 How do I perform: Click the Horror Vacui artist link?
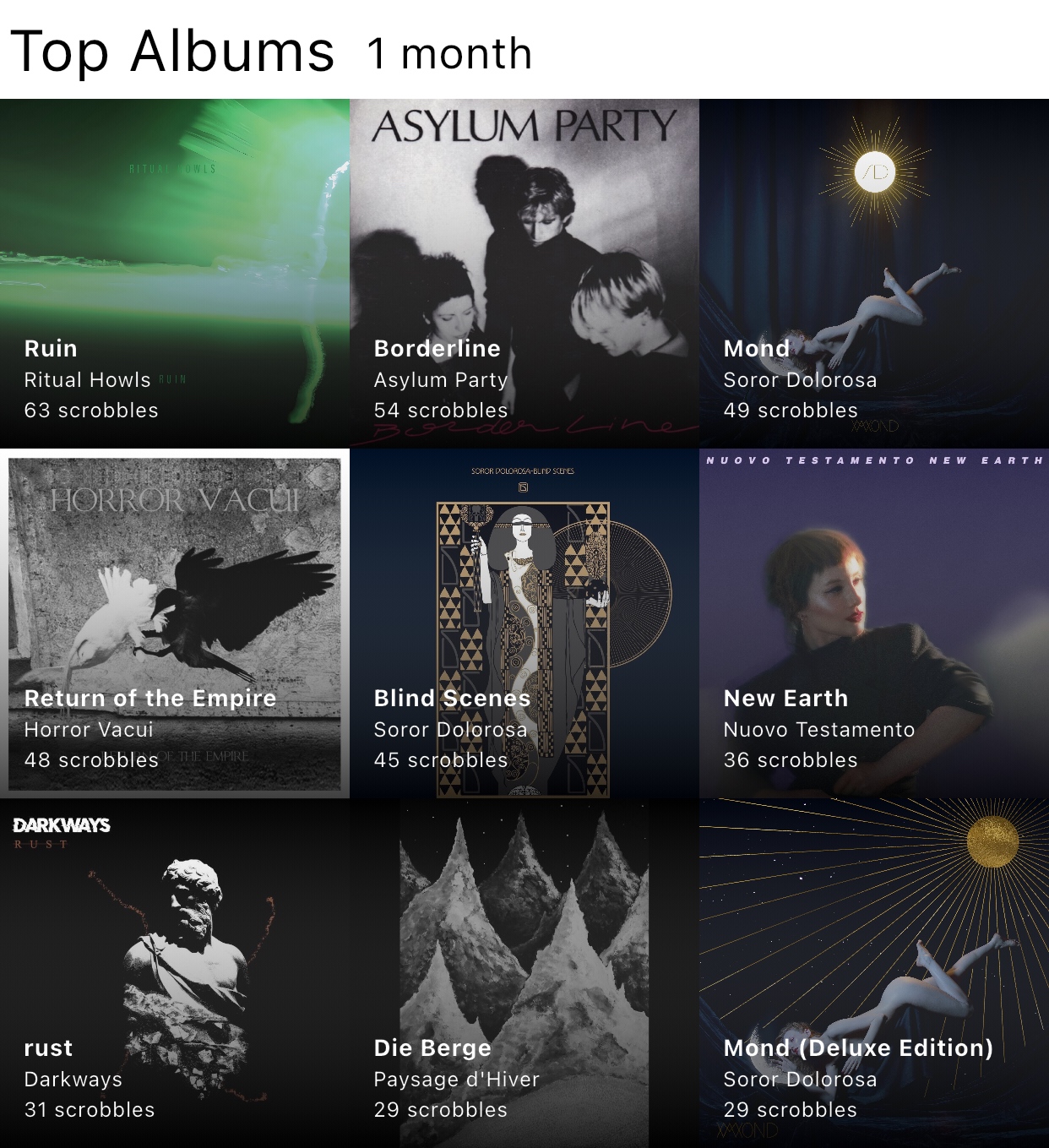pos(89,730)
